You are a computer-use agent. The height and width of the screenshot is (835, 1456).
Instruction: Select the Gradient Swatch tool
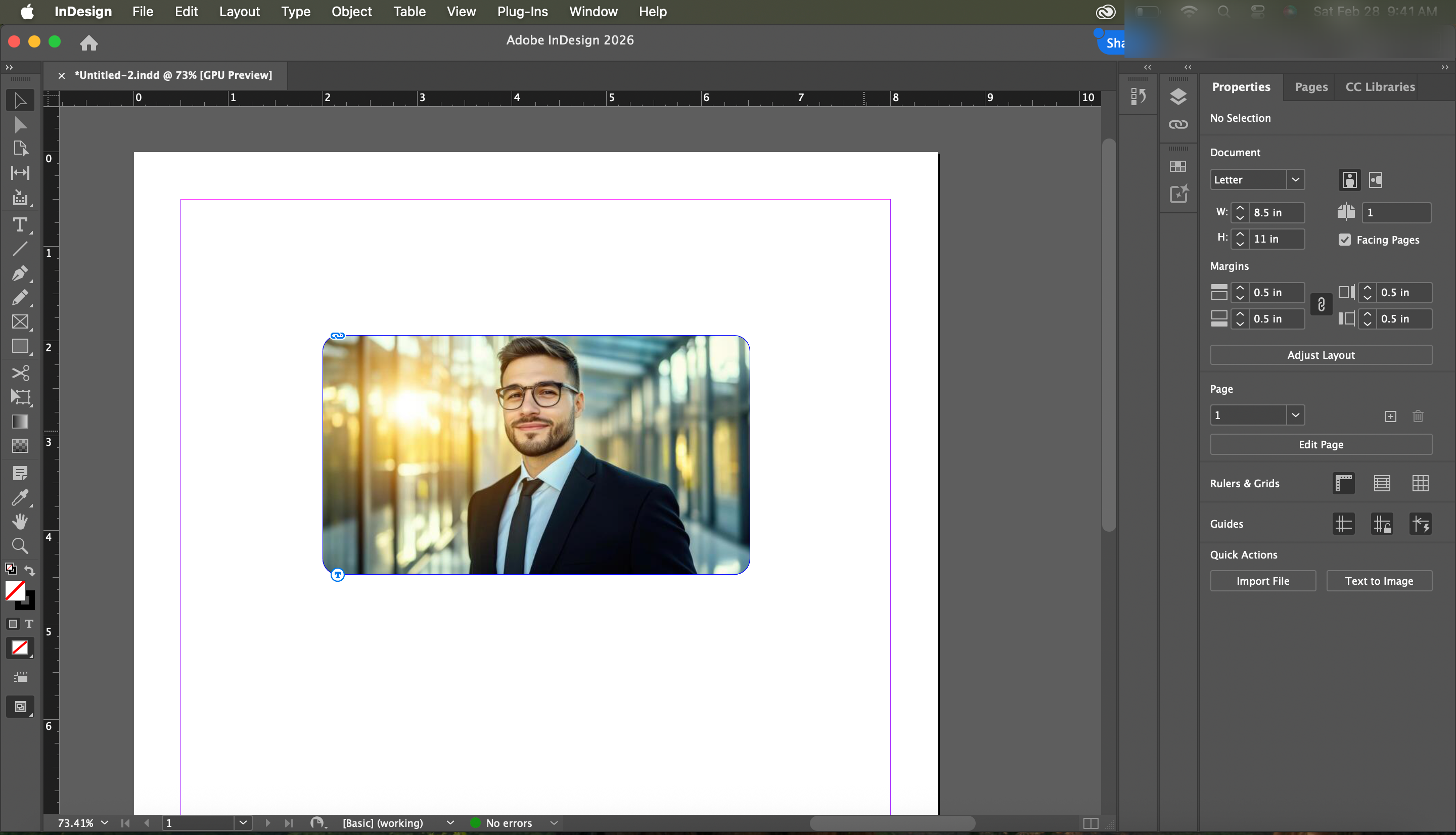pos(20,422)
